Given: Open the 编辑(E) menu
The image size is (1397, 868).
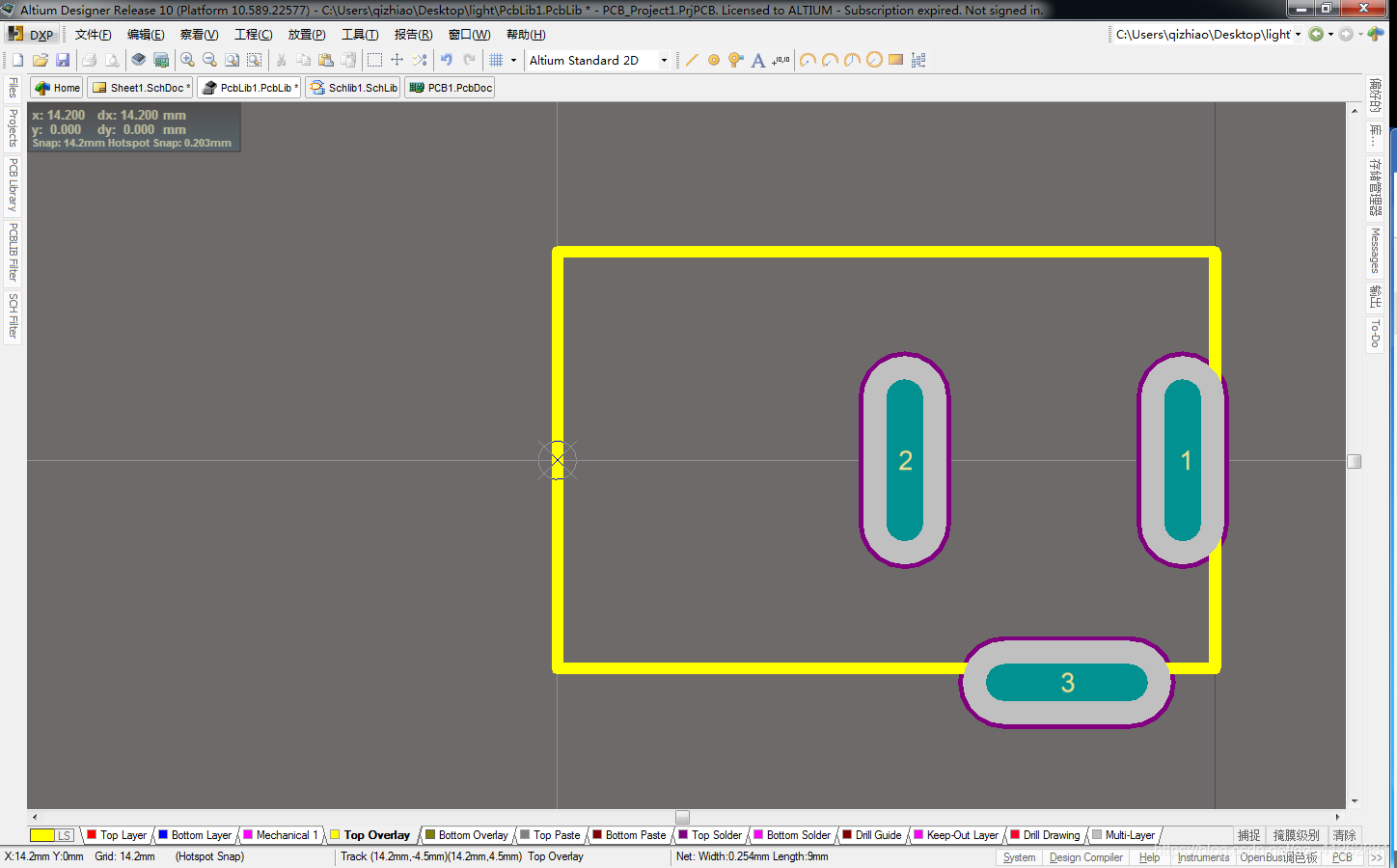Looking at the screenshot, I should [146, 34].
